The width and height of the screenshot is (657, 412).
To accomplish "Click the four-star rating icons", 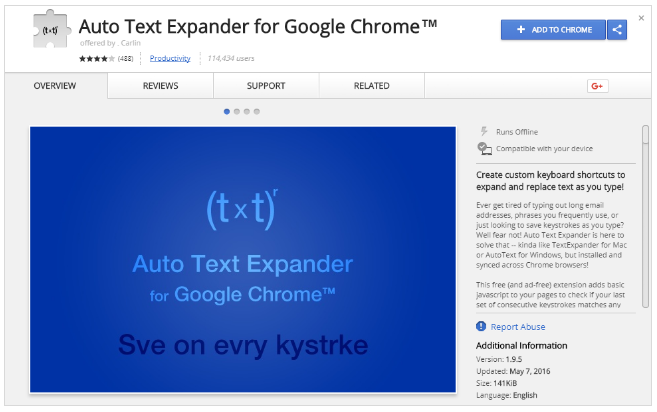I will pos(97,59).
